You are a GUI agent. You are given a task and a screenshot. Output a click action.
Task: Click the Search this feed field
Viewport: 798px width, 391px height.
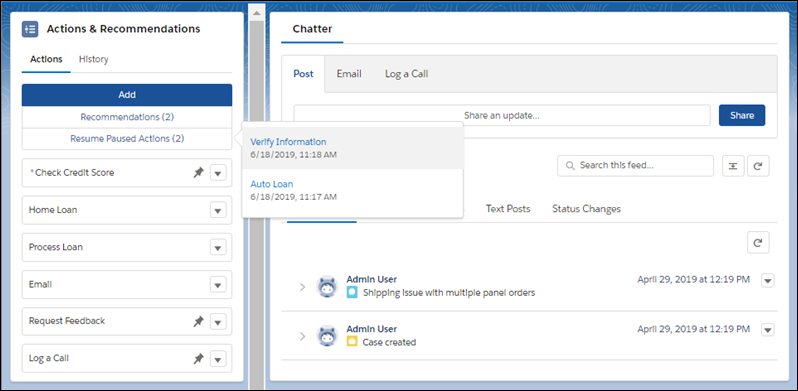pyautogui.click(x=636, y=166)
